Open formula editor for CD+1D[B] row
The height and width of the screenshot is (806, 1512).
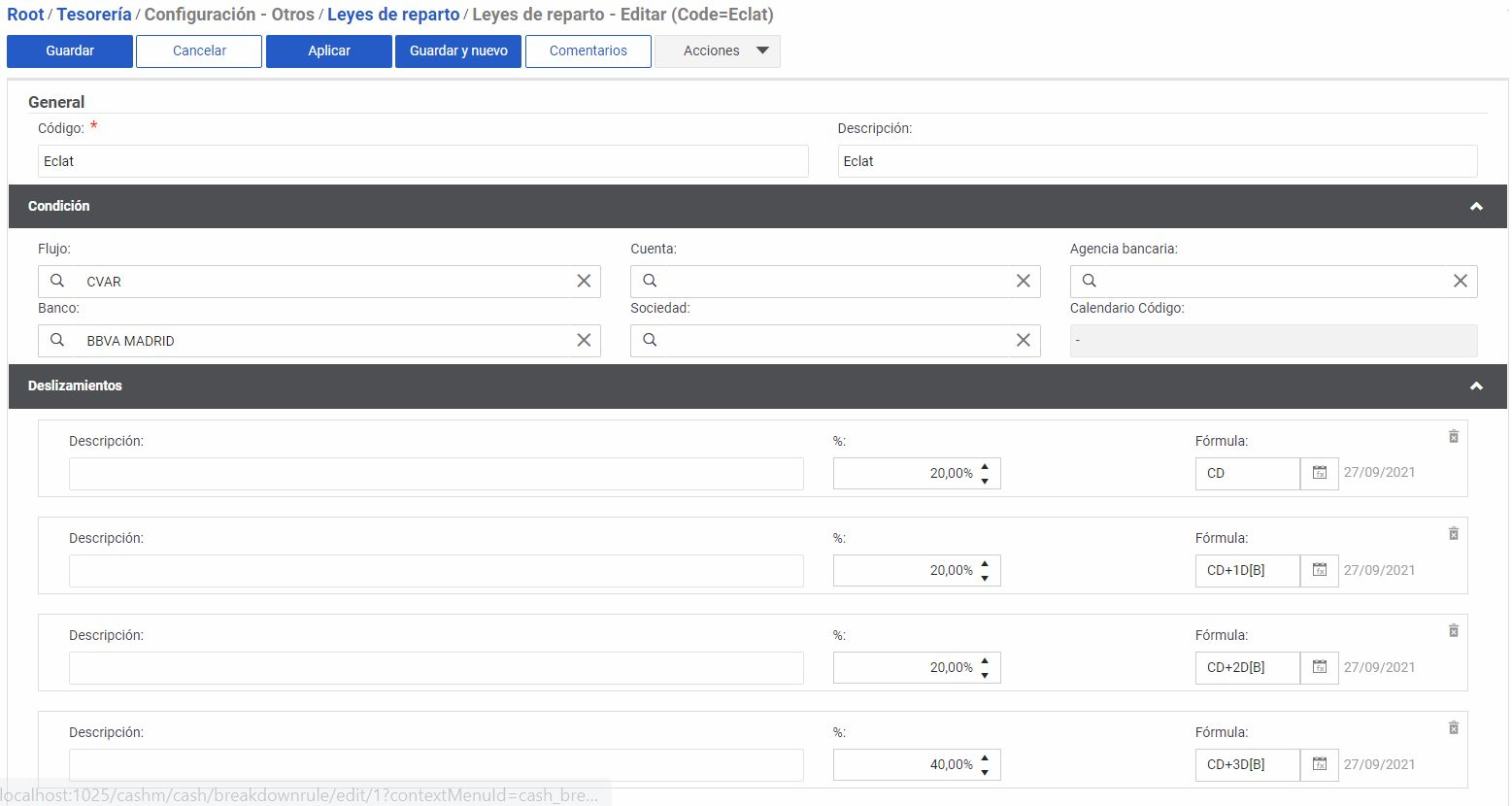[x=1319, y=570]
